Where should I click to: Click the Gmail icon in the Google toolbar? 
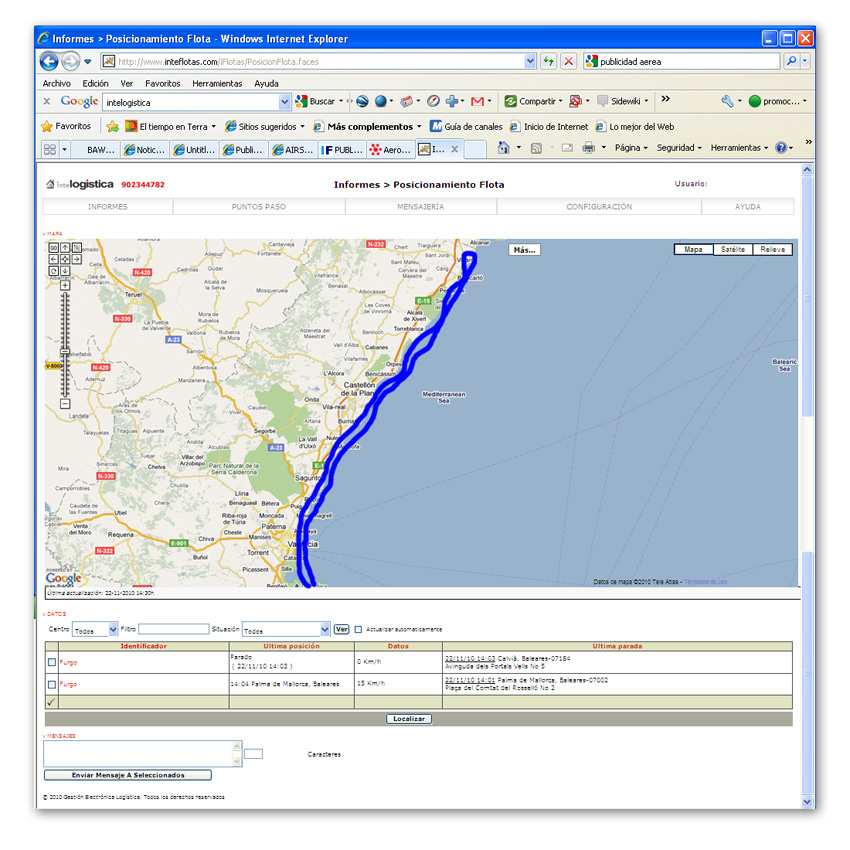(477, 101)
